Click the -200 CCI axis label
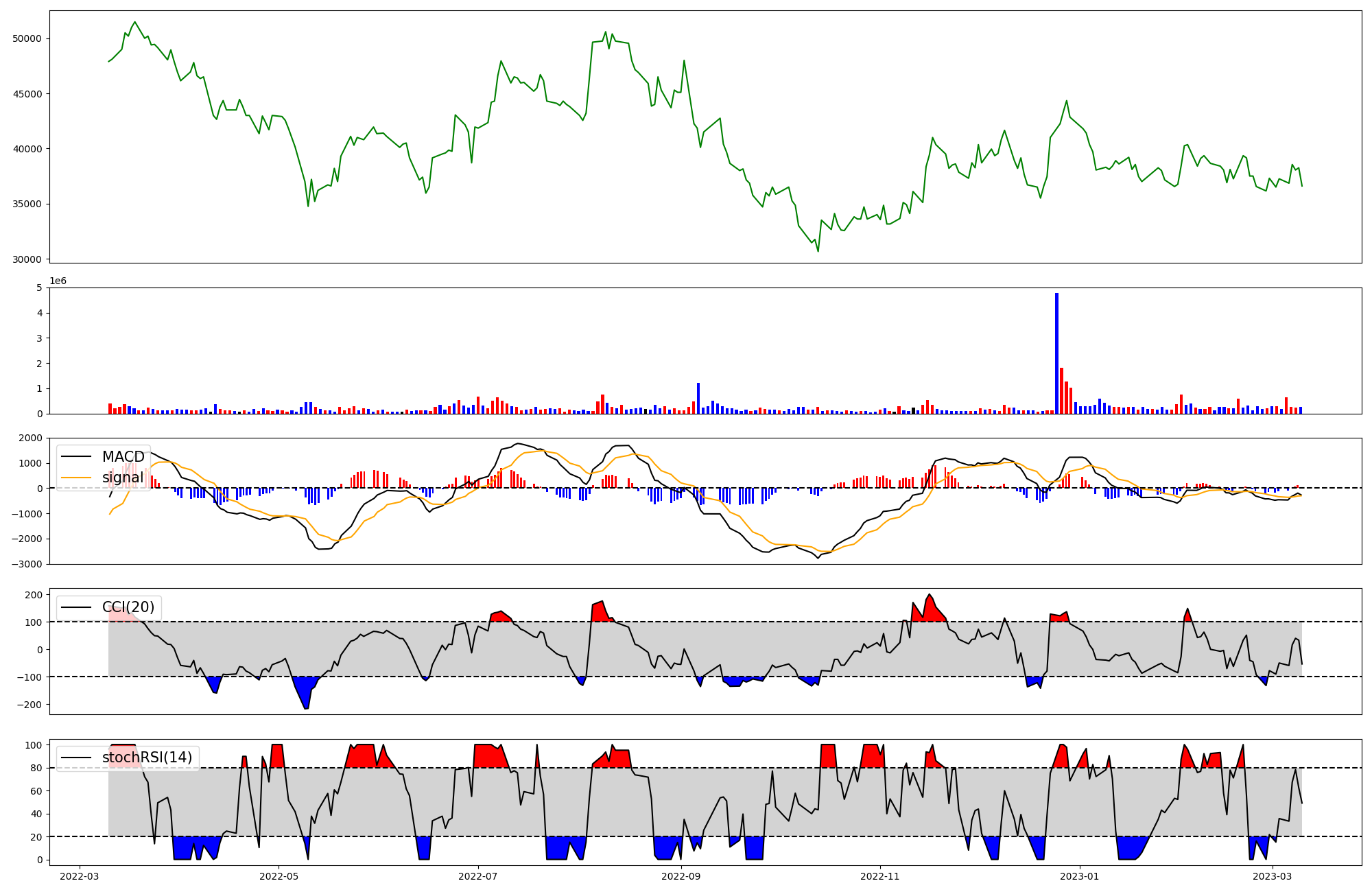This screenshot has width=1372, height=892. point(30,705)
